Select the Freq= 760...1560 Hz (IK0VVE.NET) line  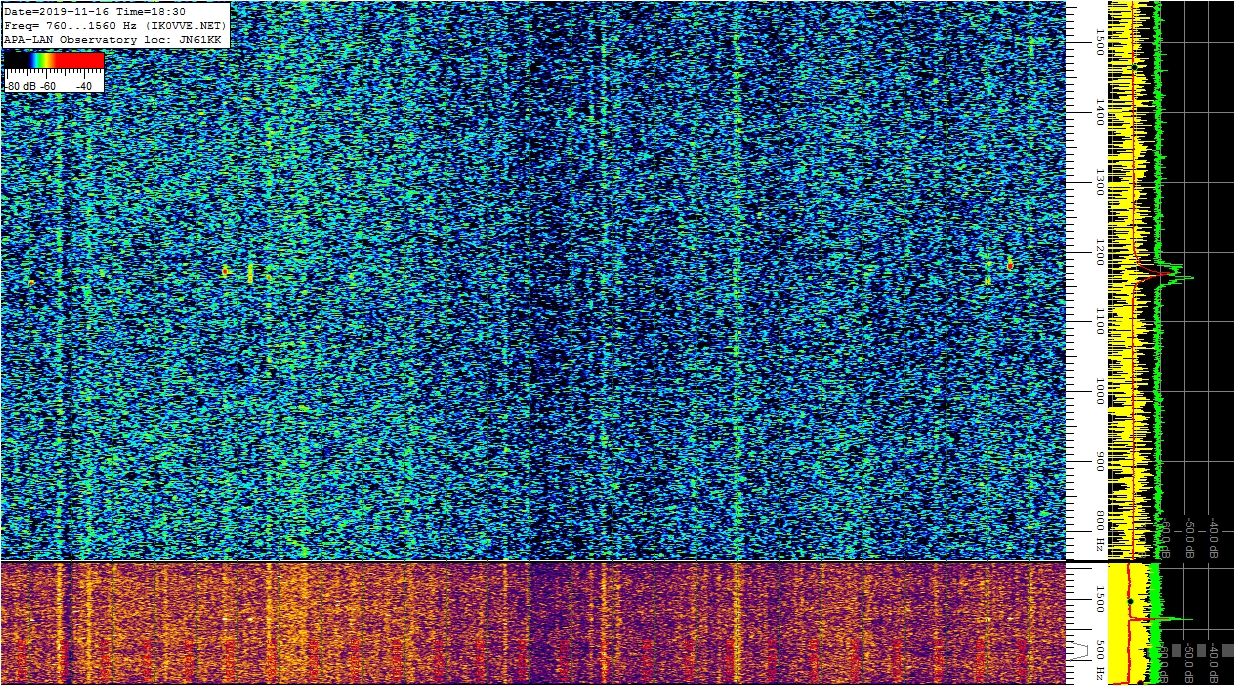(116, 25)
